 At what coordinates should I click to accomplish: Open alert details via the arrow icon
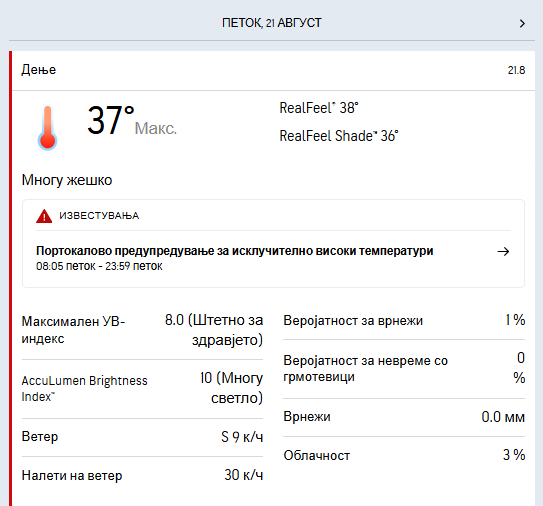click(x=503, y=251)
